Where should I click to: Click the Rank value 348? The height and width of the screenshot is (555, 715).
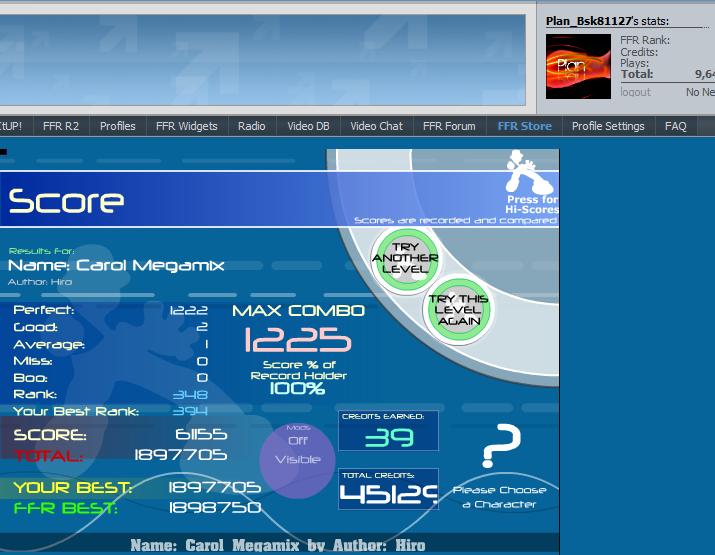[x=191, y=394]
